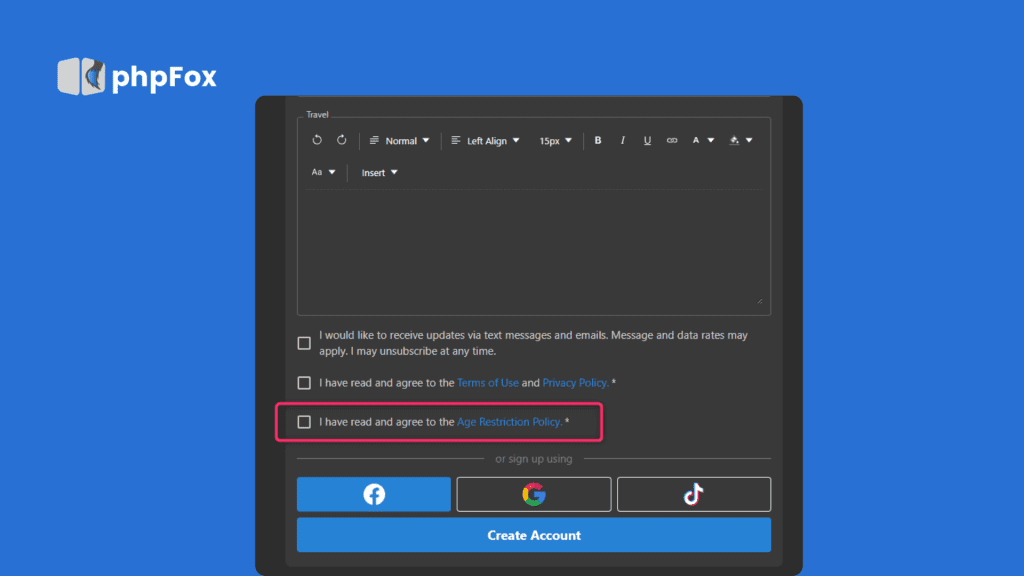This screenshot has height=576, width=1024.
Task: Sign up using the TikTok icon button
Action: tap(694, 494)
